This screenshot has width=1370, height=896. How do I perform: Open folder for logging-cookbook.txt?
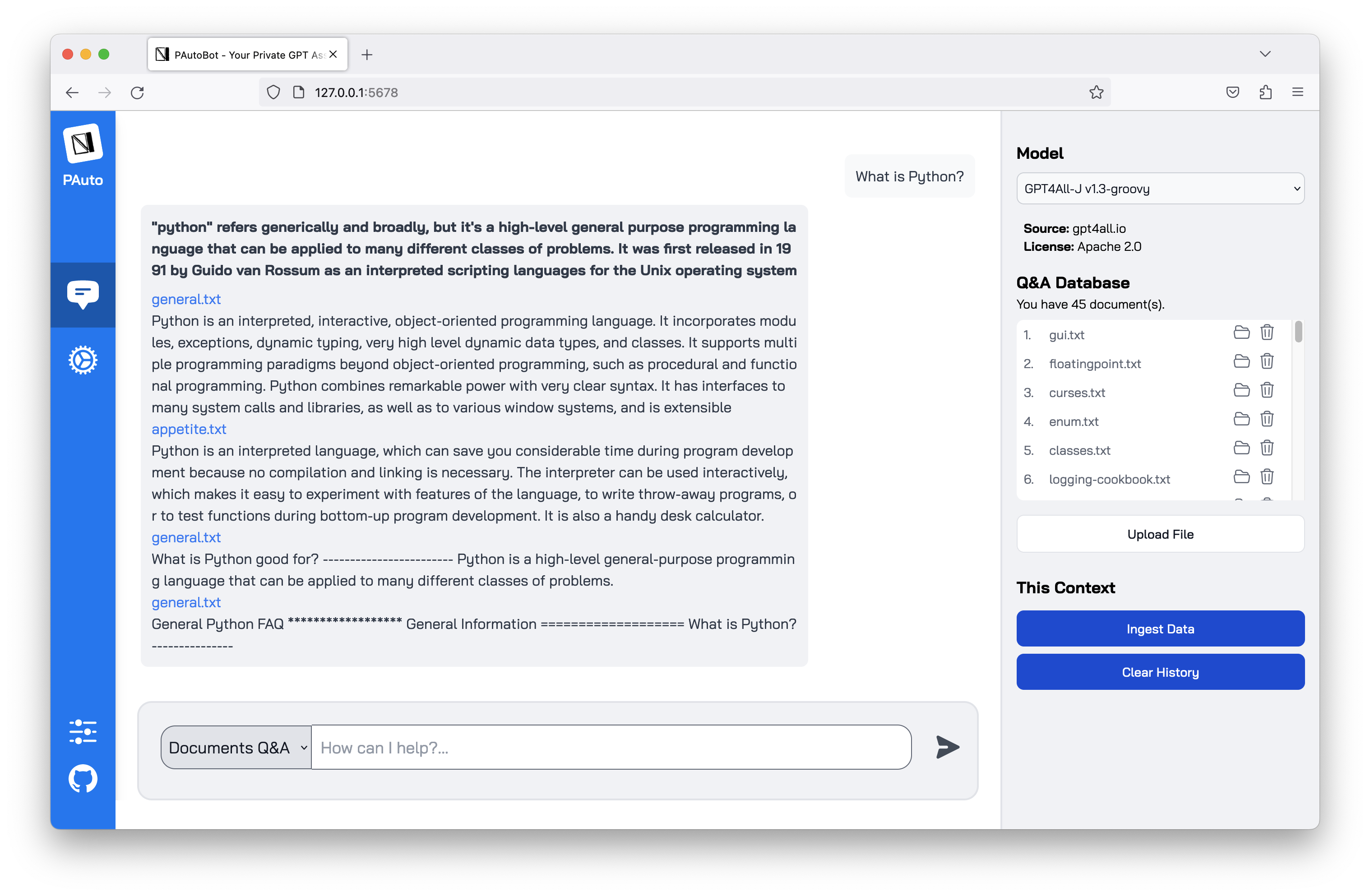pyautogui.click(x=1241, y=476)
